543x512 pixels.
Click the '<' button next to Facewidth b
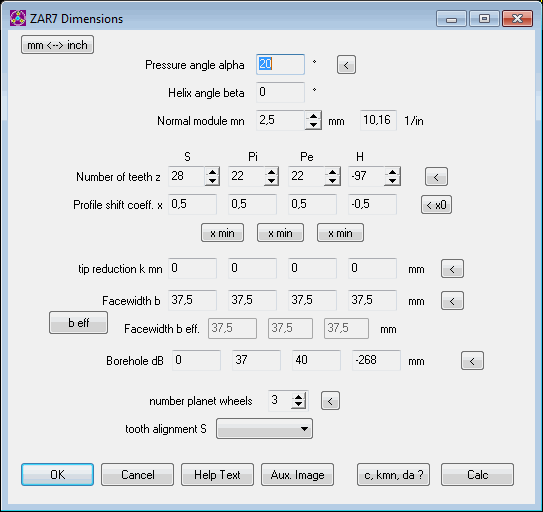pos(452,301)
